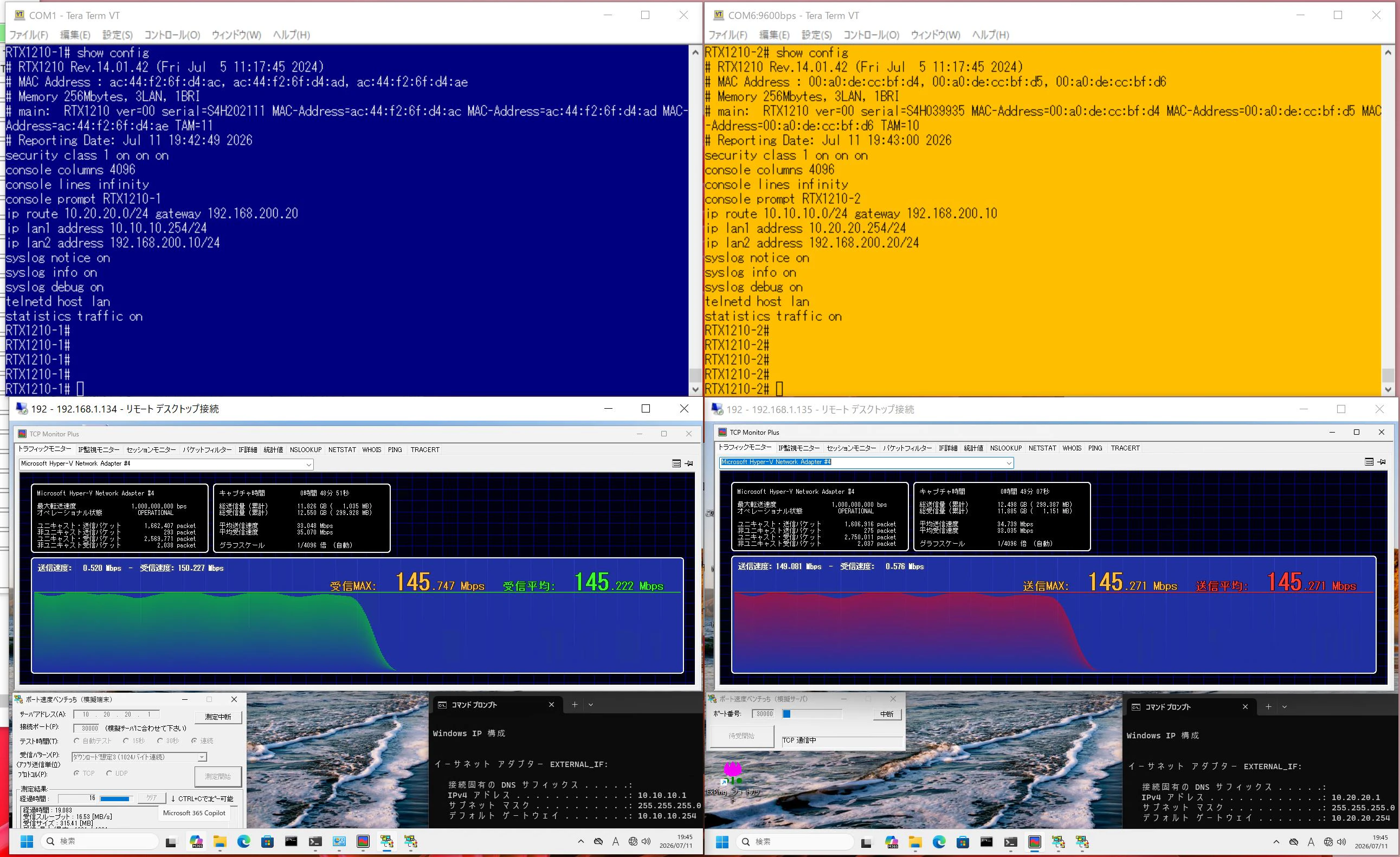Open コントロール(O) menu in COM6 Tera Term

coord(871,35)
